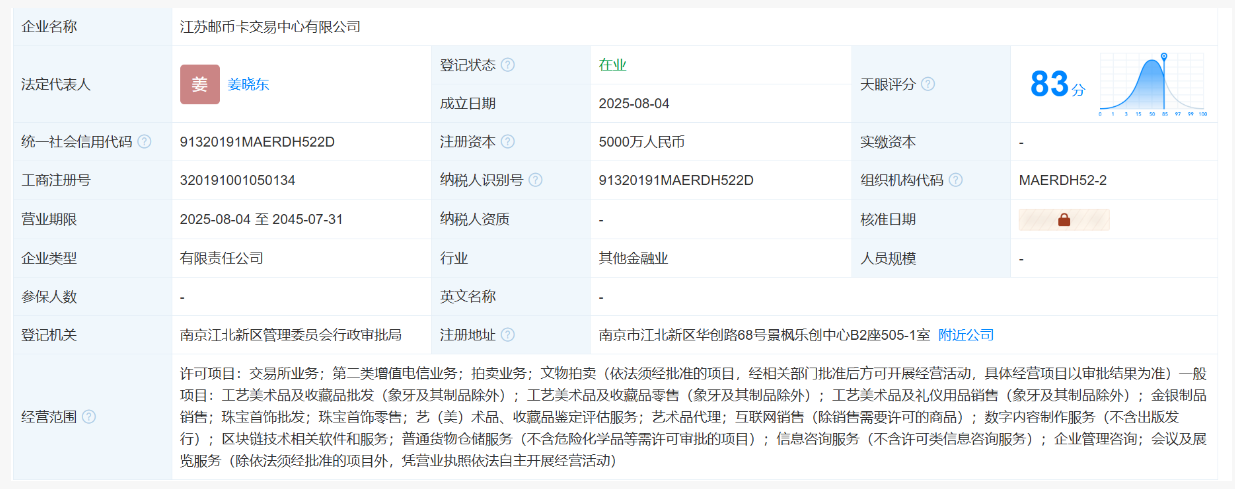Click the score distribution chart
The image size is (1235, 489).
(x=1153, y=84)
